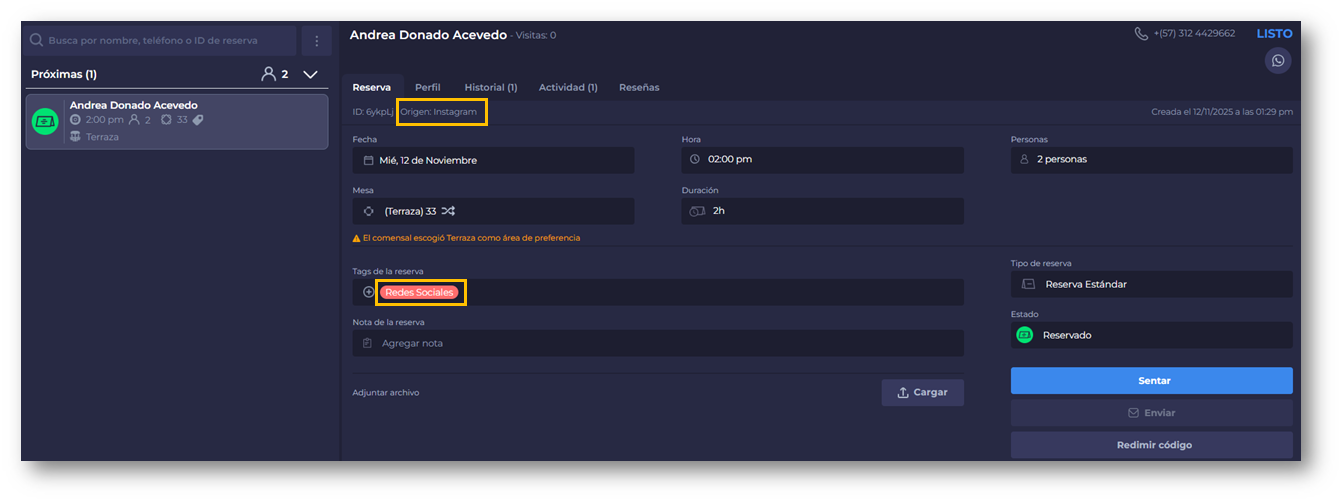The image size is (1343, 503).
Task: Click the Creada el 12/11/2025 text
Action: tap(1222, 112)
